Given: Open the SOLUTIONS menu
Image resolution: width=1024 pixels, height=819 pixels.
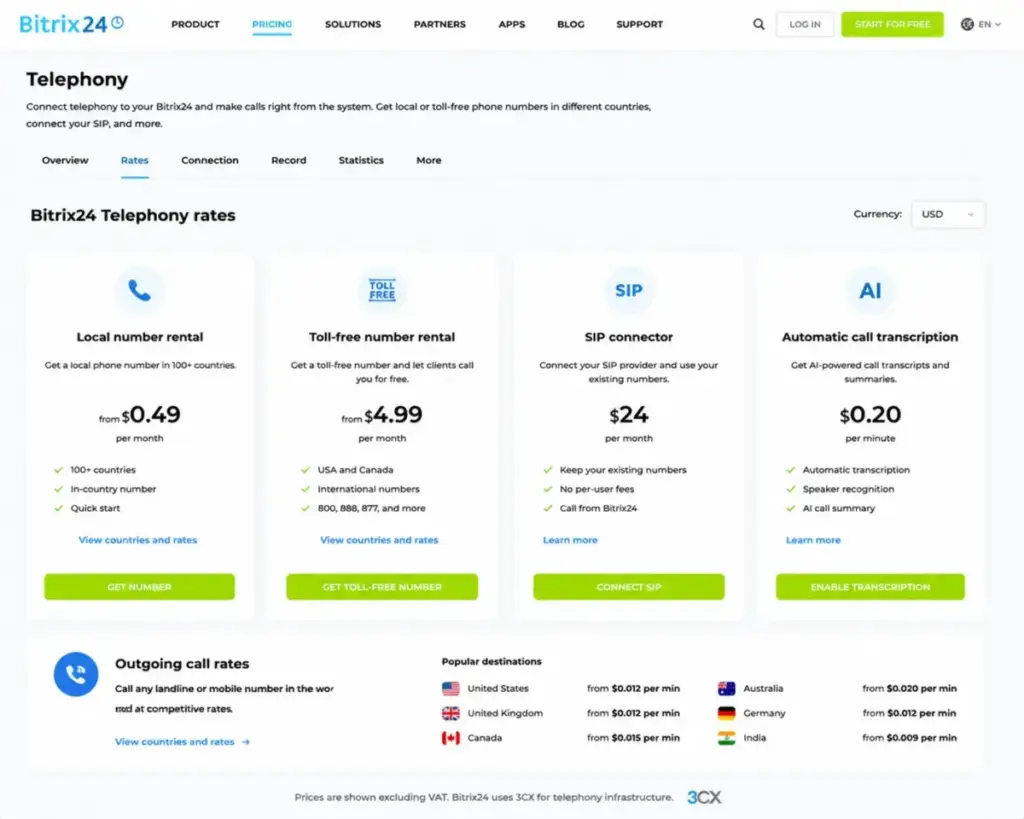Looking at the screenshot, I should 353,24.
